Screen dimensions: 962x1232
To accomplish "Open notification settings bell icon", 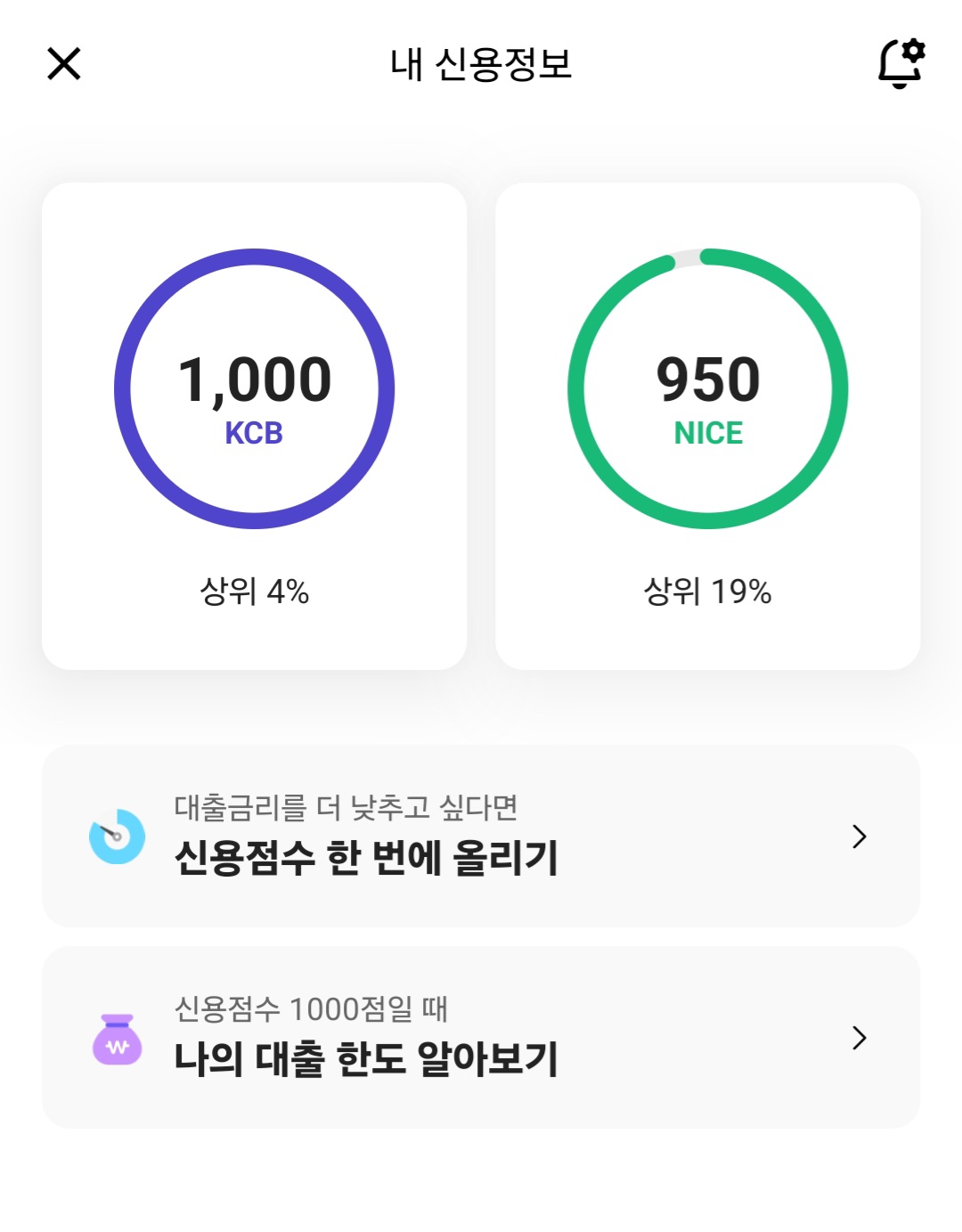I will point(901,64).
